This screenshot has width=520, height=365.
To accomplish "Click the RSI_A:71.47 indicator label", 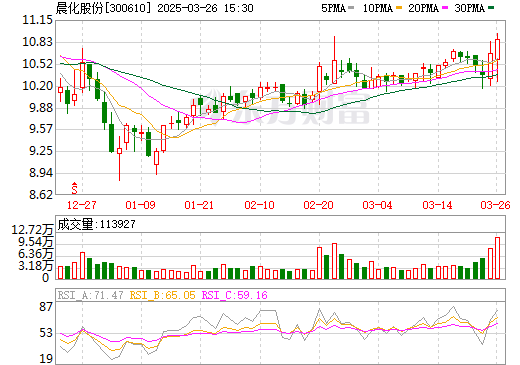I will pos(90,295).
